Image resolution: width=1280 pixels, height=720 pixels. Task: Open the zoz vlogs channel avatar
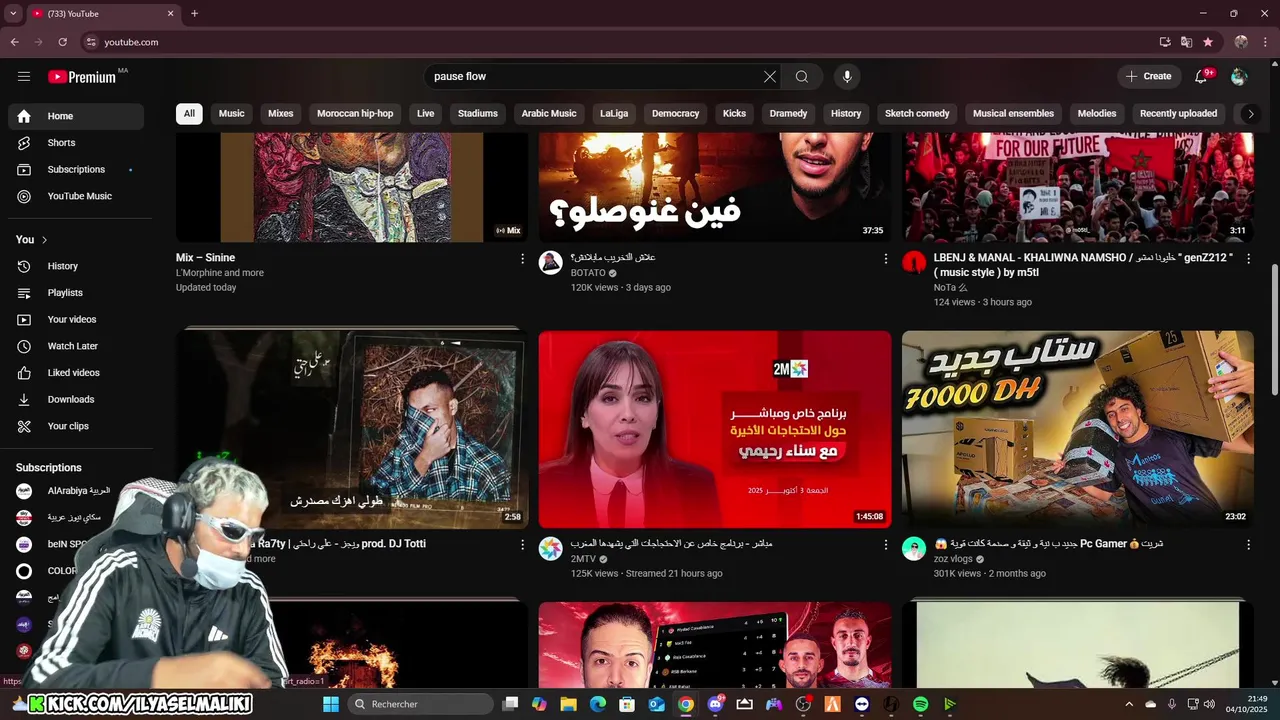pyautogui.click(x=914, y=548)
